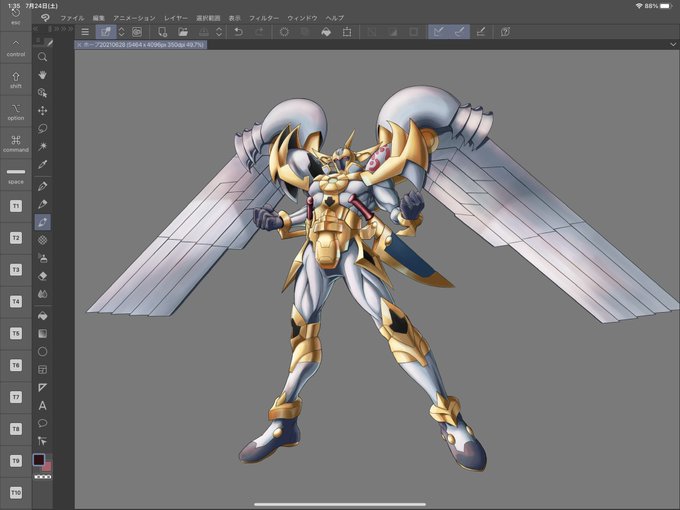Select the Zoom magnifier tool
This screenshot has width=680, height=510.
(x=42, y=57)
